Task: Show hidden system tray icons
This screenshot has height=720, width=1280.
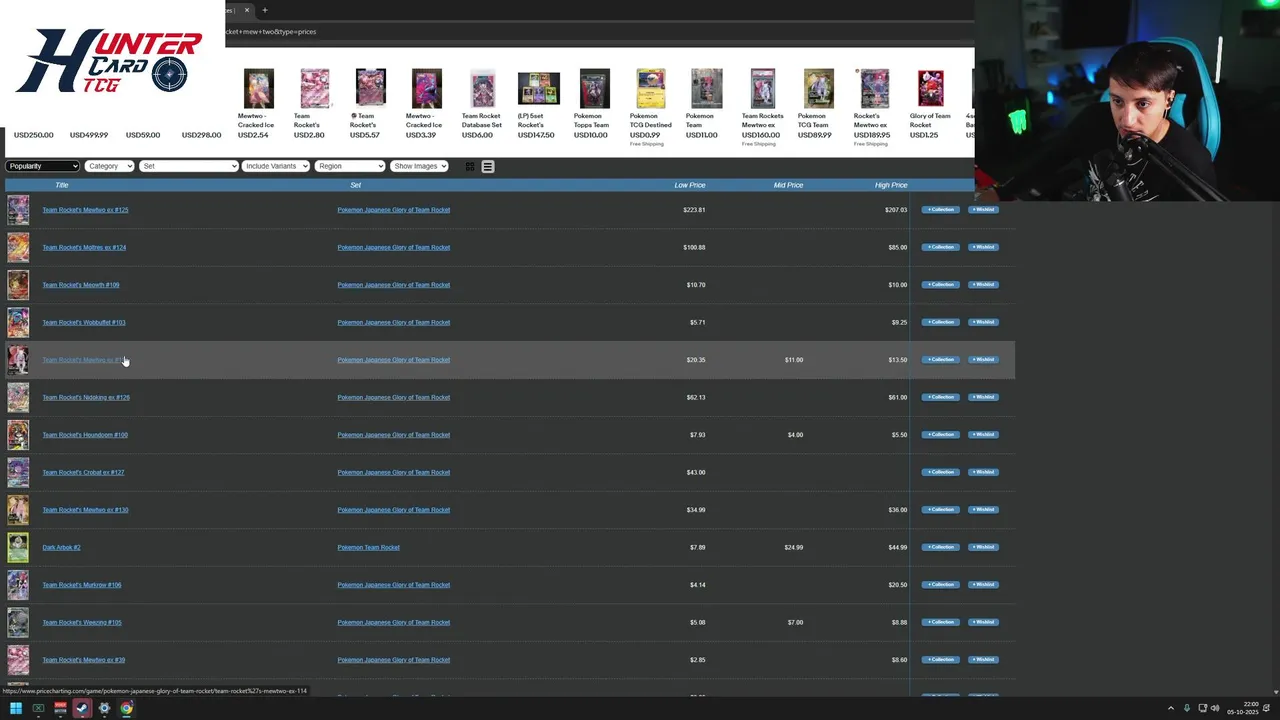Action: (x=1171, y=708)
